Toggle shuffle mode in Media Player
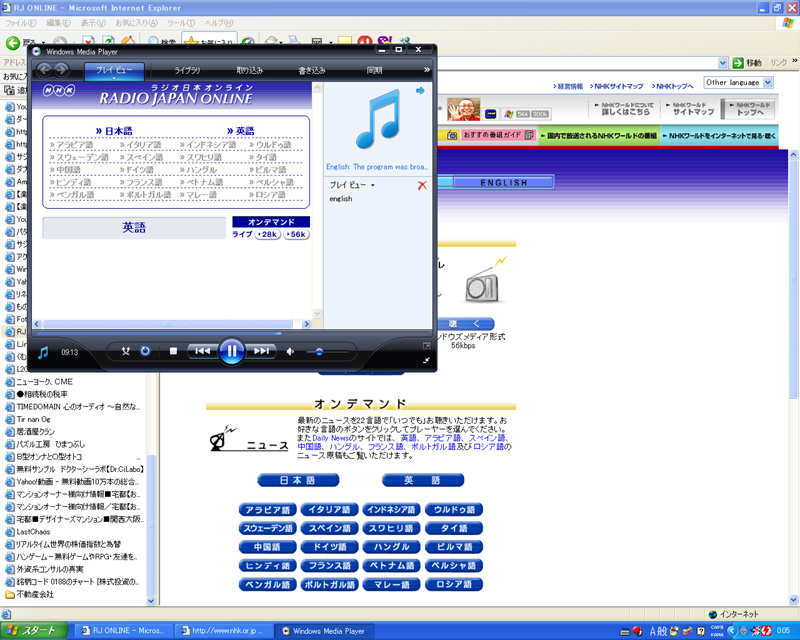Viewport: 800px width, 640px height. [x=126, y=351]
